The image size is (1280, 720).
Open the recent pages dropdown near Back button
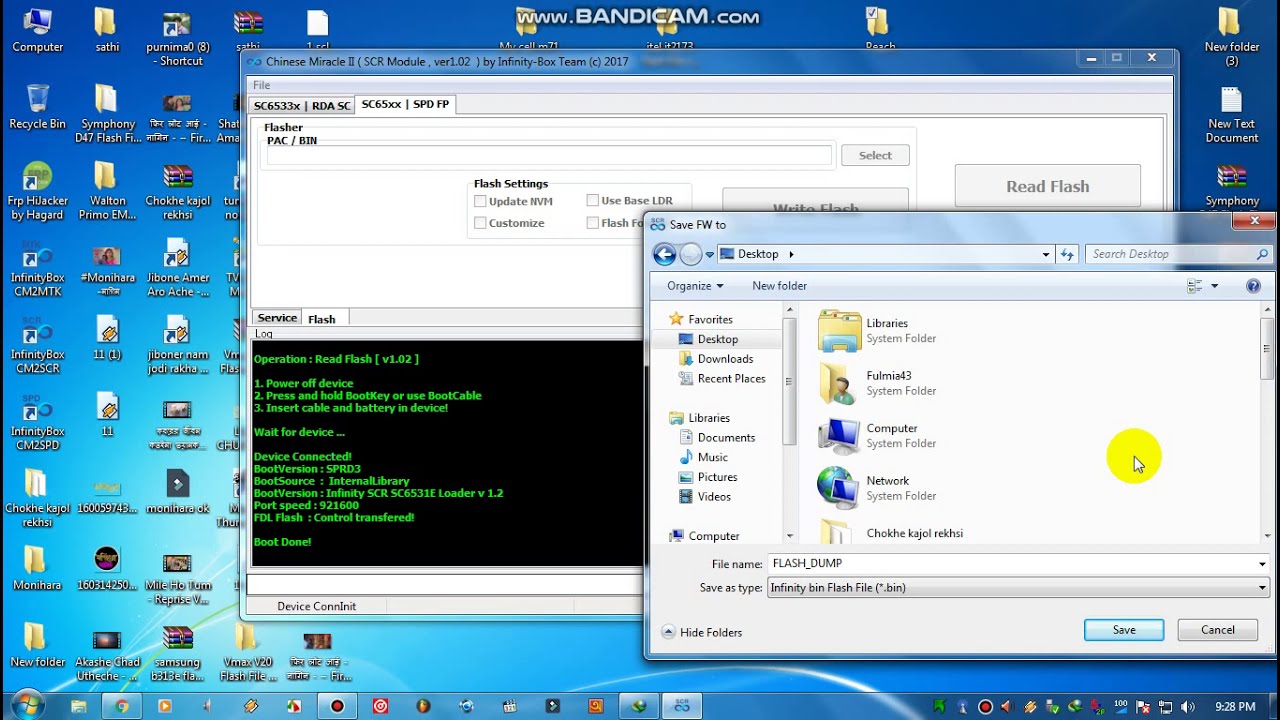point(709,255)
